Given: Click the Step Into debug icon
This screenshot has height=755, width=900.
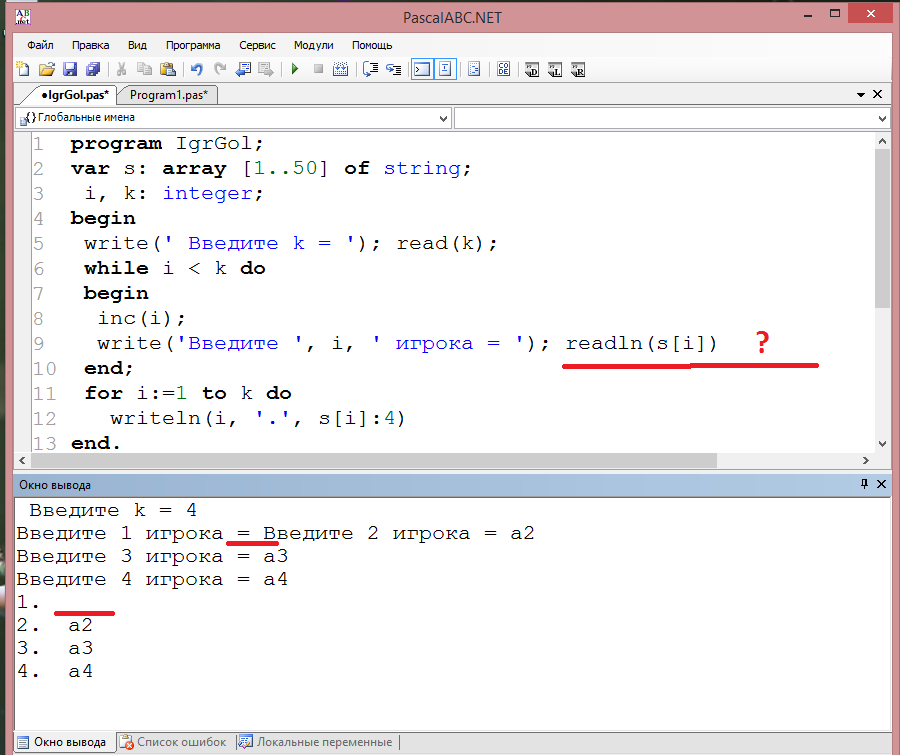Looking at the screenshot, I should pos(394,69).
